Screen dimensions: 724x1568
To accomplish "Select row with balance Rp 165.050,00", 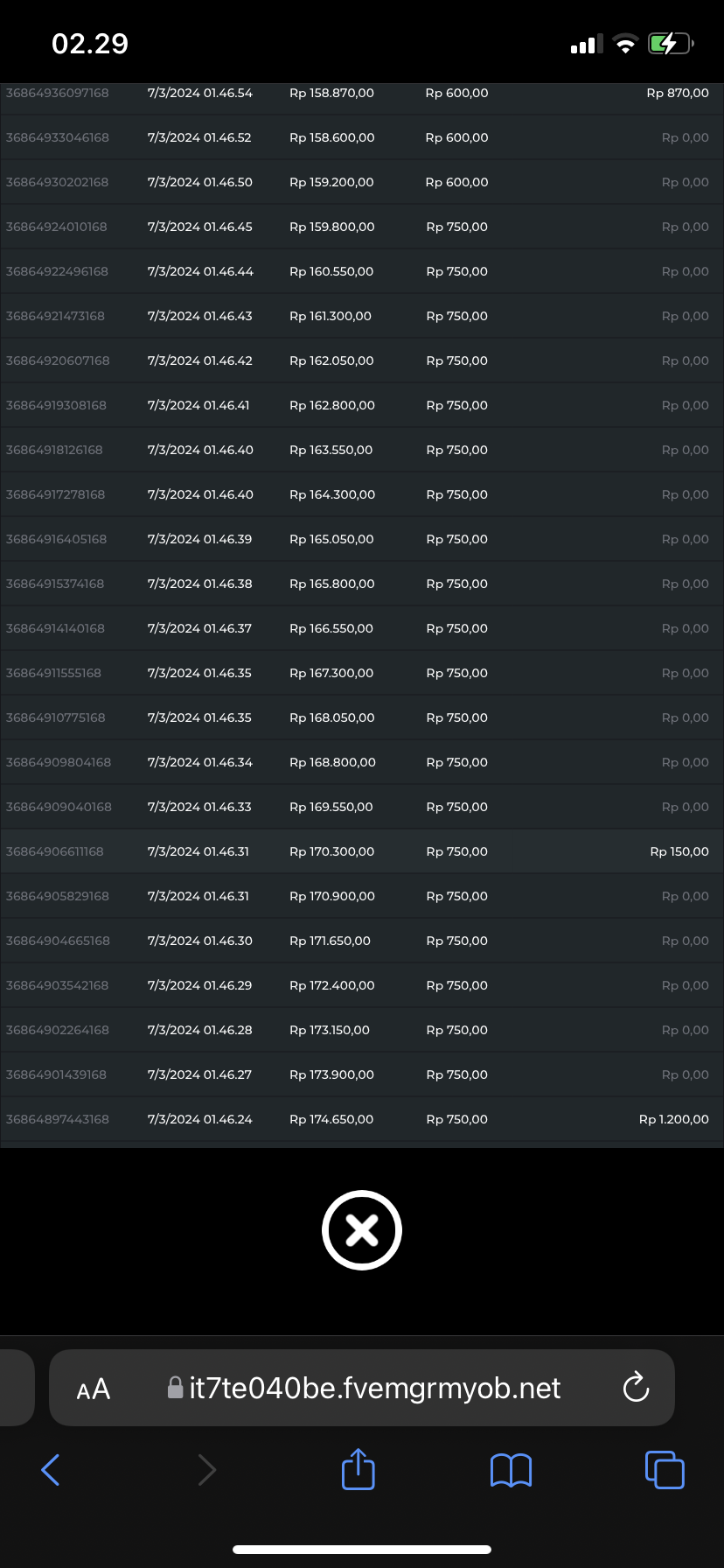I will click(331, 539).
